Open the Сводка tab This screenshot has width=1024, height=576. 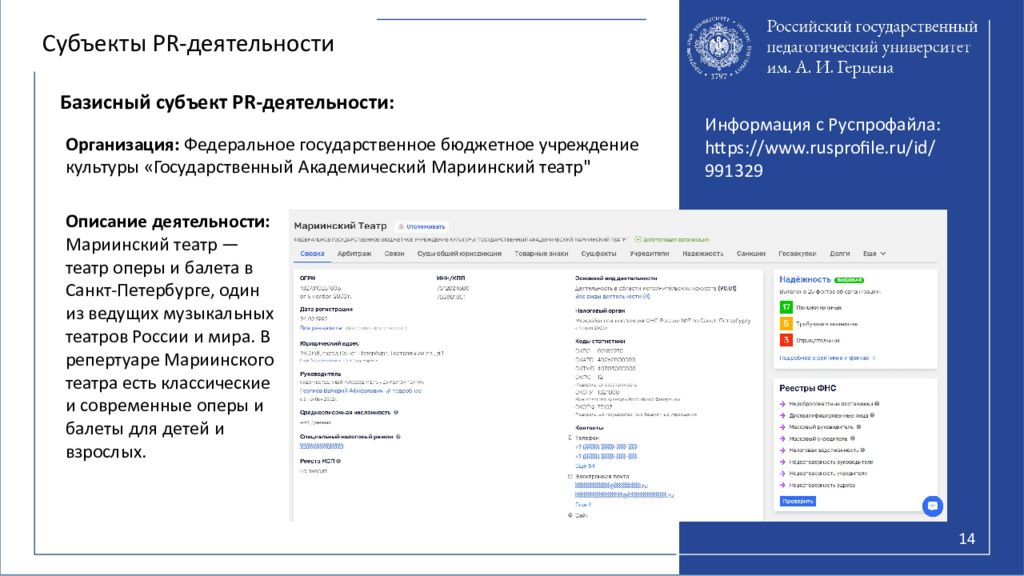tap(312, 253)
